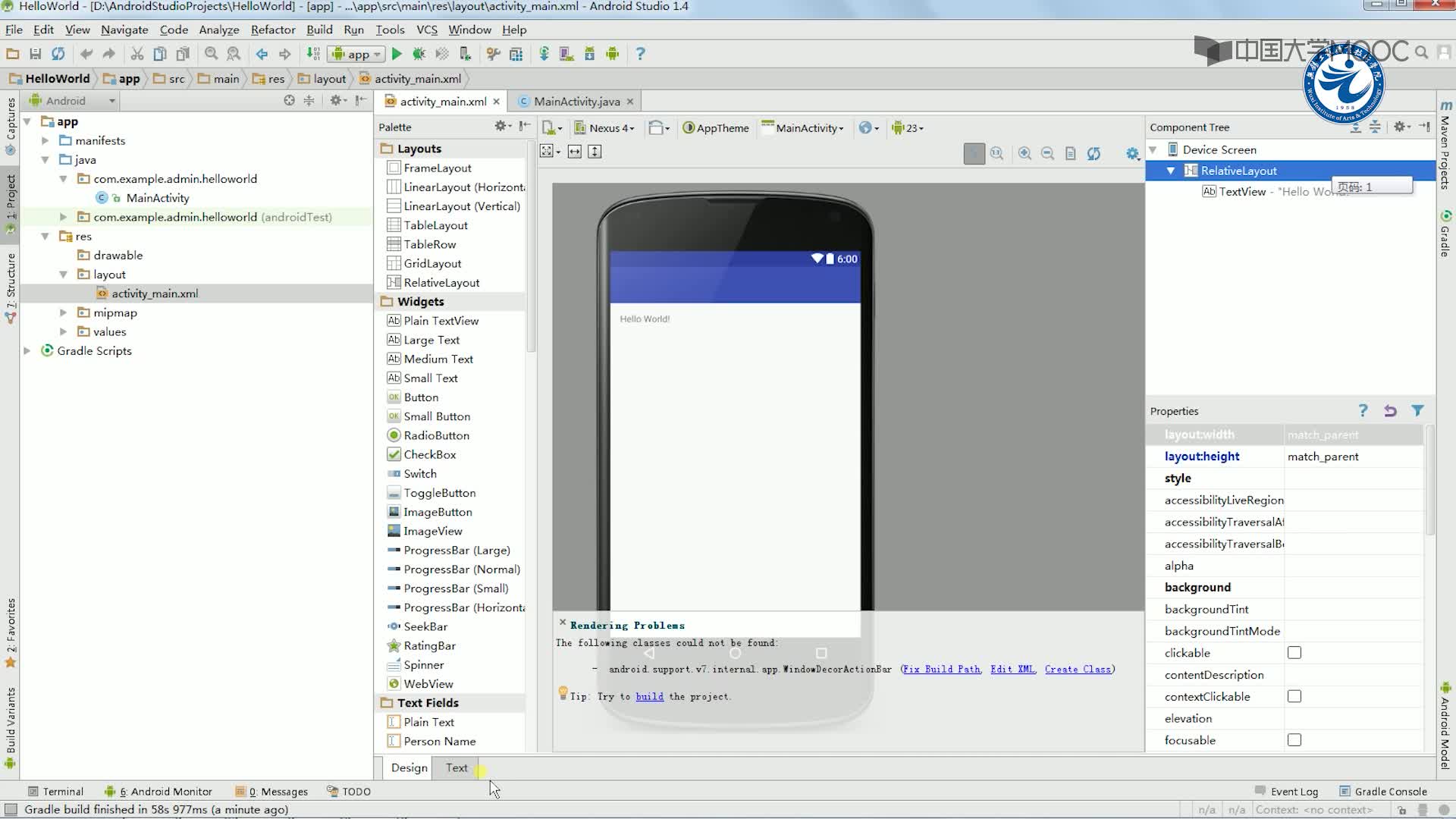Switch to the Text editor tab
Viewport: 1456px width, 819px height.
point(457,767)
